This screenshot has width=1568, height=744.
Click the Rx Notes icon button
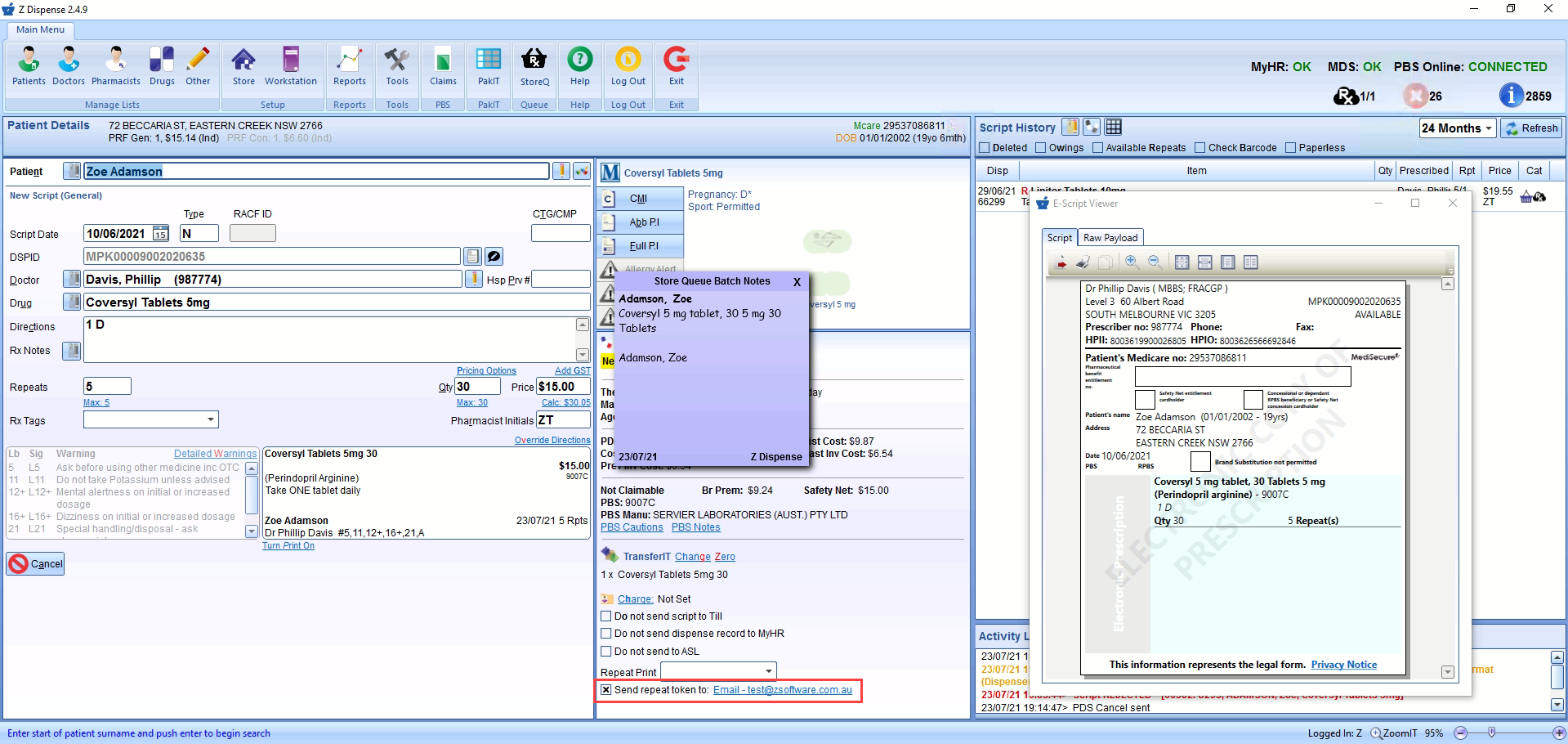72,351
